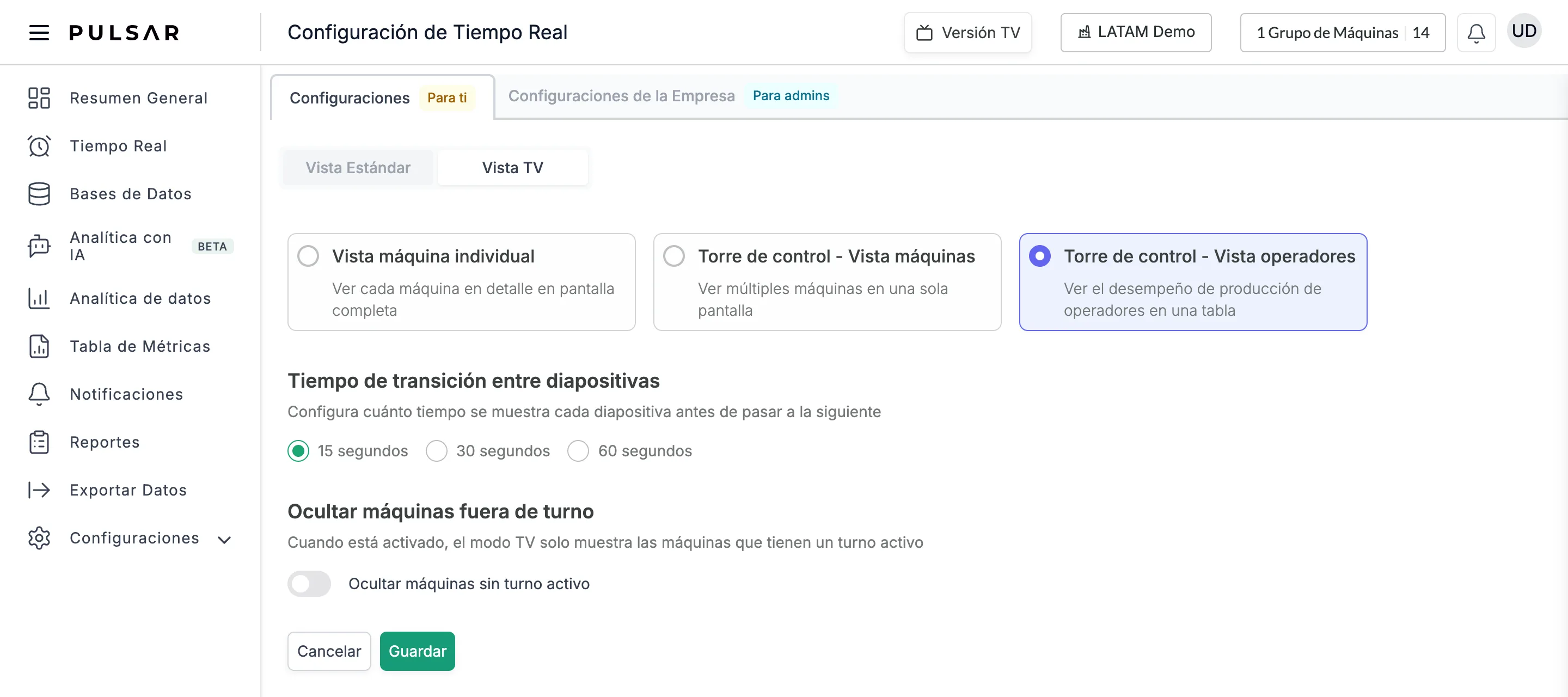The image size is (1568, 697).
Task: Select Torre de control - Vista operadores
Action: coord(1193,282)
